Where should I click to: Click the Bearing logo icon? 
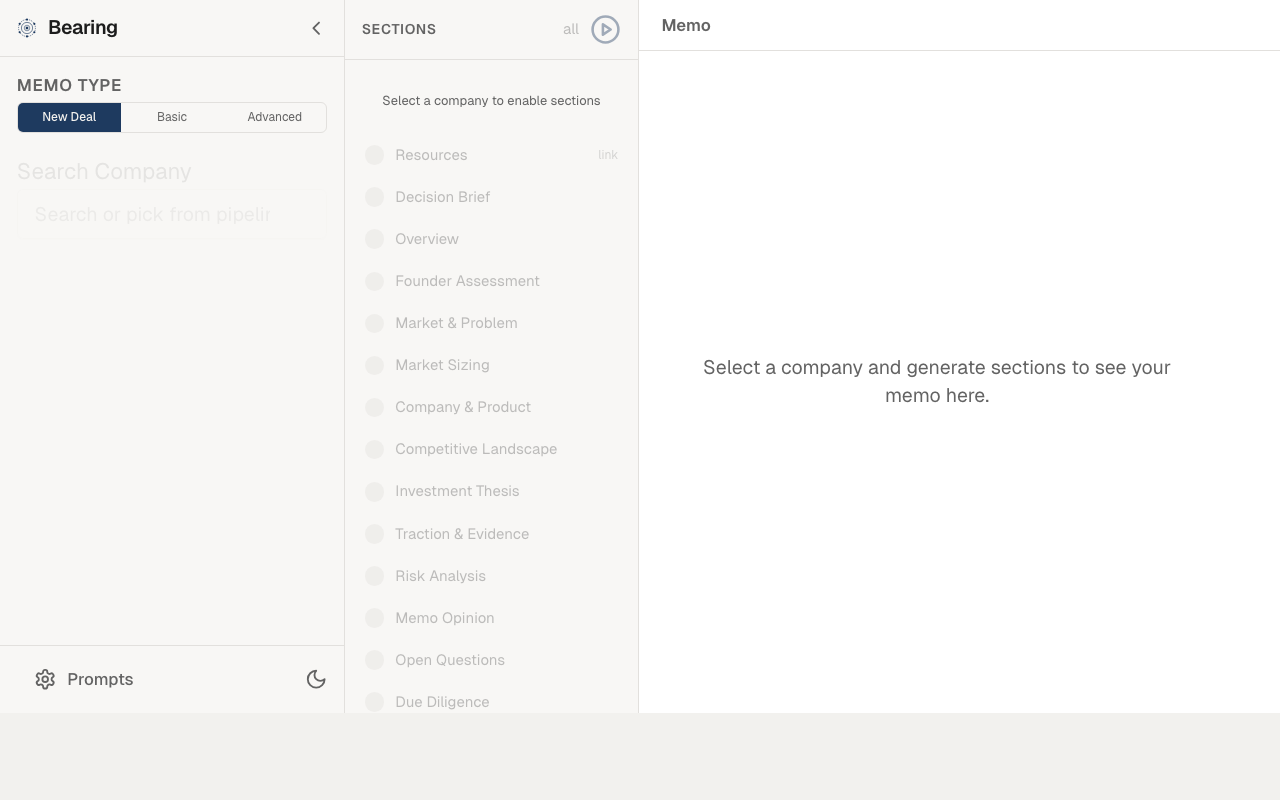[27, 28]
